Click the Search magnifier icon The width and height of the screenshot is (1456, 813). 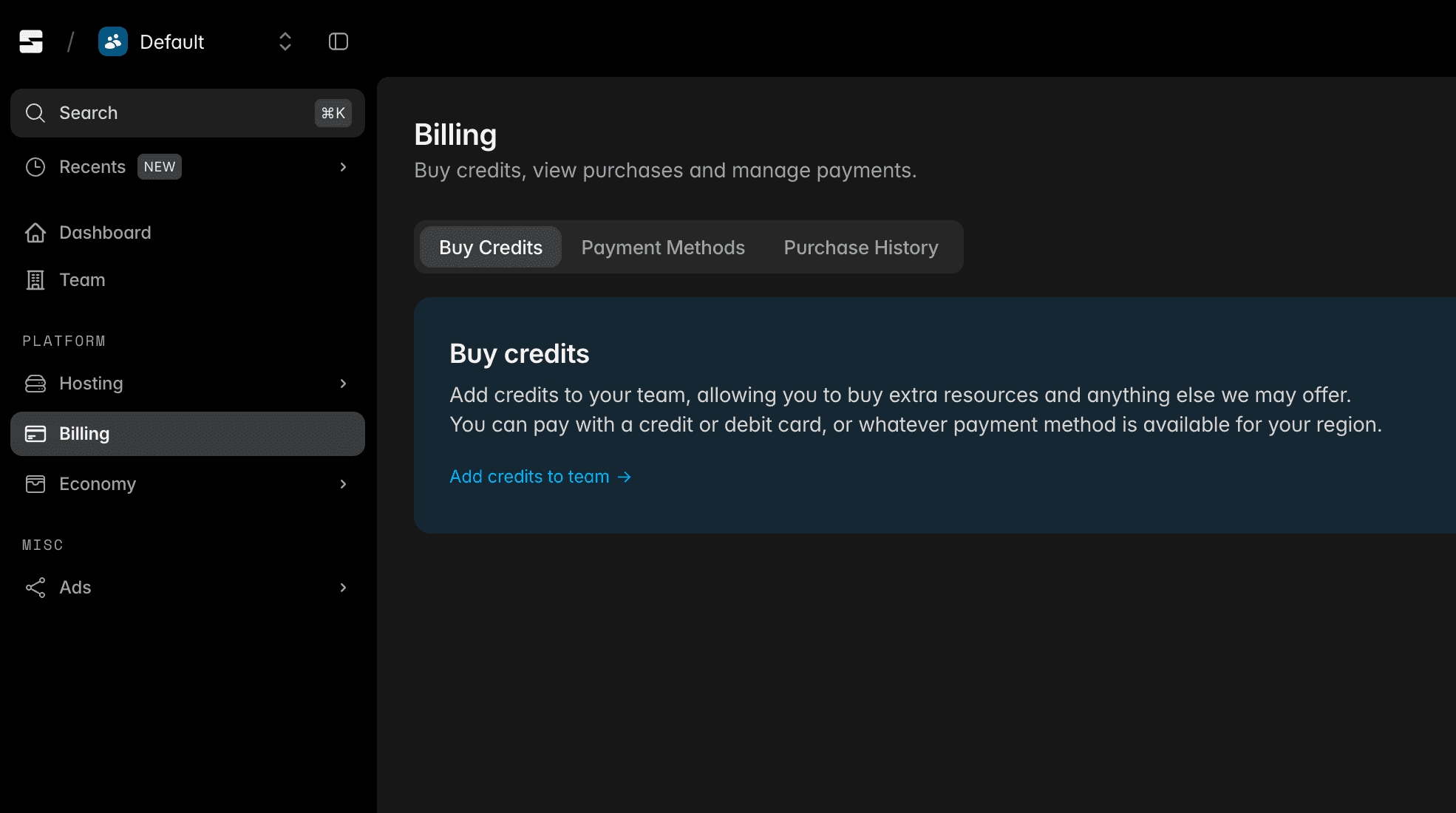click(x=35, y=112)
